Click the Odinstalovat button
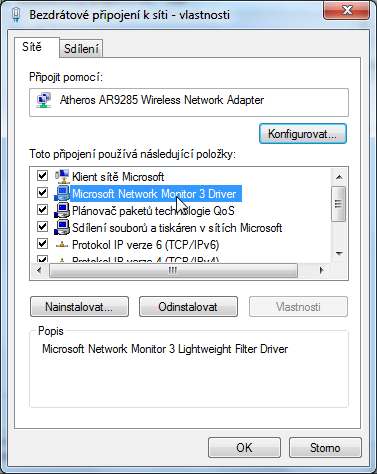The height and width of the screenshot is (474, 377). [x=188, y=307]
